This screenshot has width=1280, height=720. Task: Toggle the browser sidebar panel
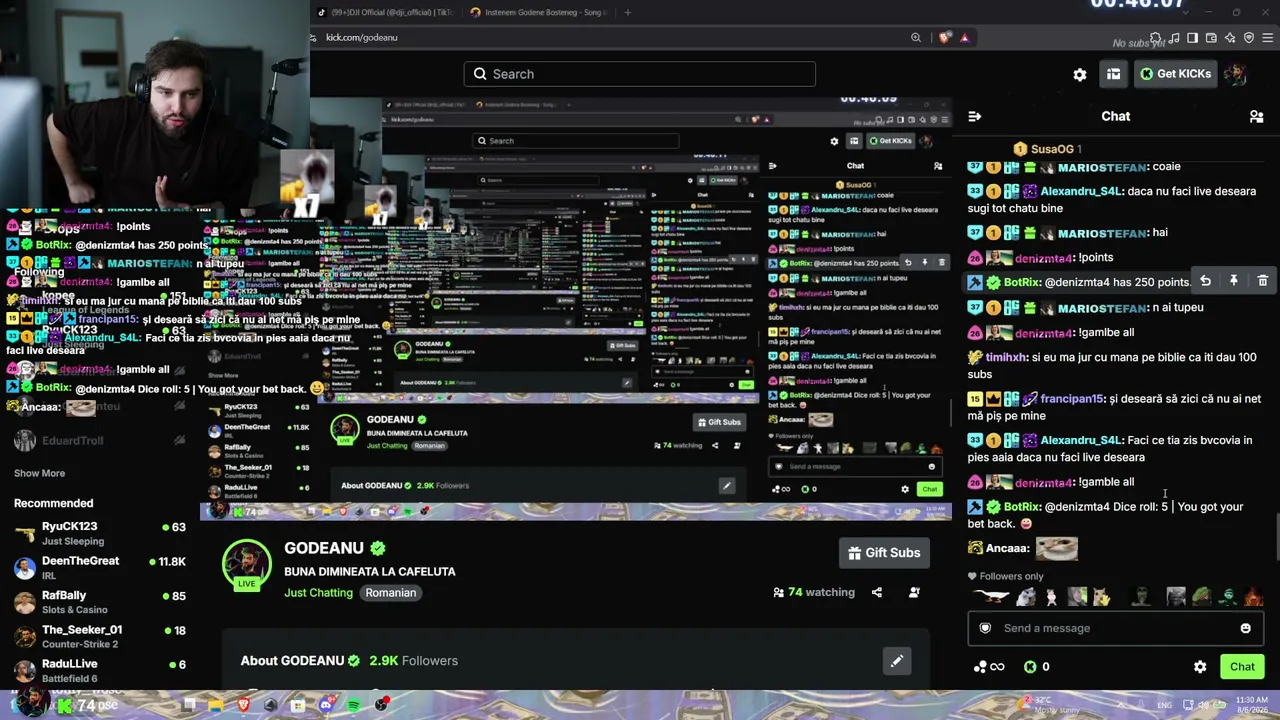click(1193, 38)
